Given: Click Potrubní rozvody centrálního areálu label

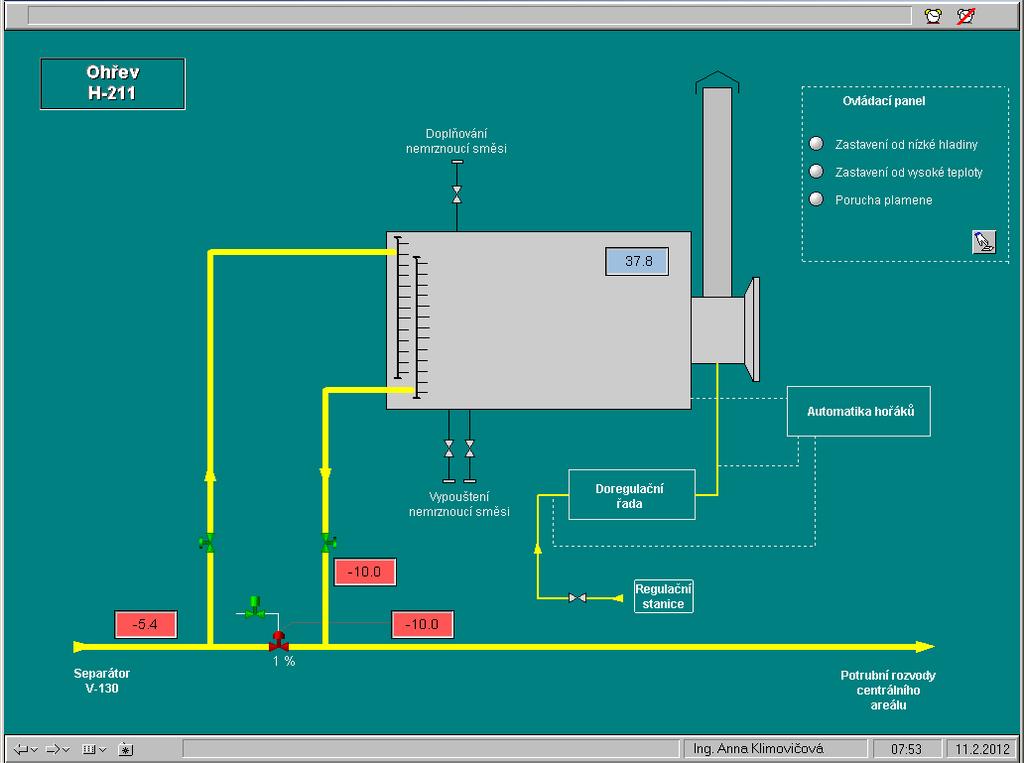Looking at the screenshot, I should [888, 690].
